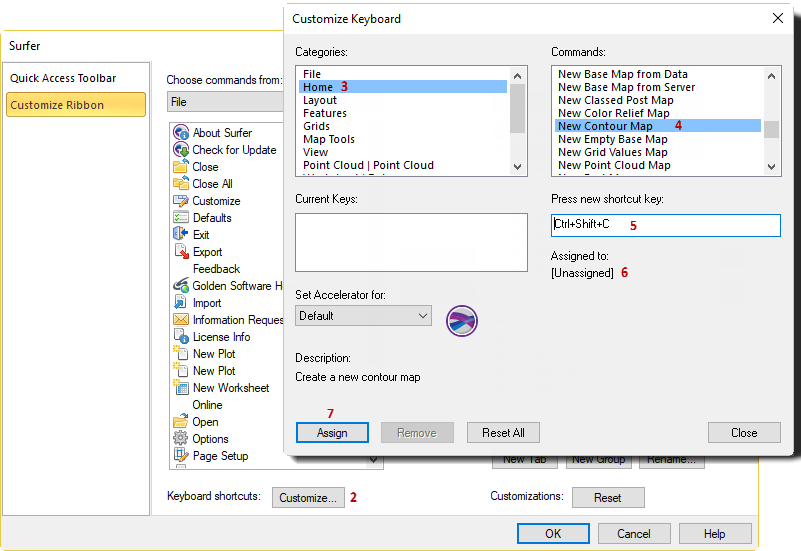
Task: Click the Customizations Reset button
Action: tap(608, 497)
